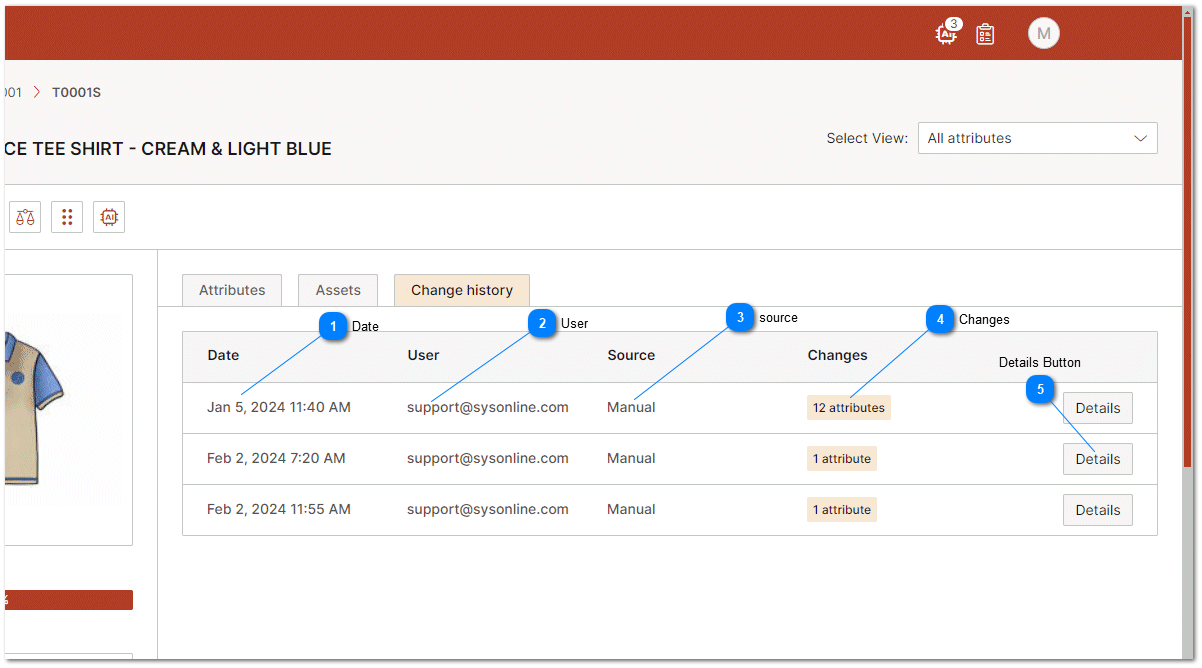
Task: Click the AI chip toolbar icon
Action: (109, 217)
